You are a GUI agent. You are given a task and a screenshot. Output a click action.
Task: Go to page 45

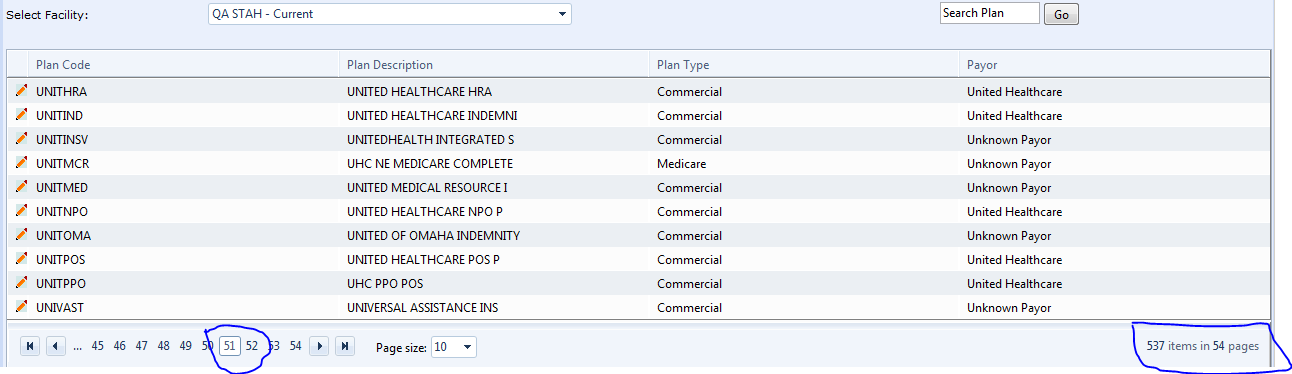tap(97, 346)
